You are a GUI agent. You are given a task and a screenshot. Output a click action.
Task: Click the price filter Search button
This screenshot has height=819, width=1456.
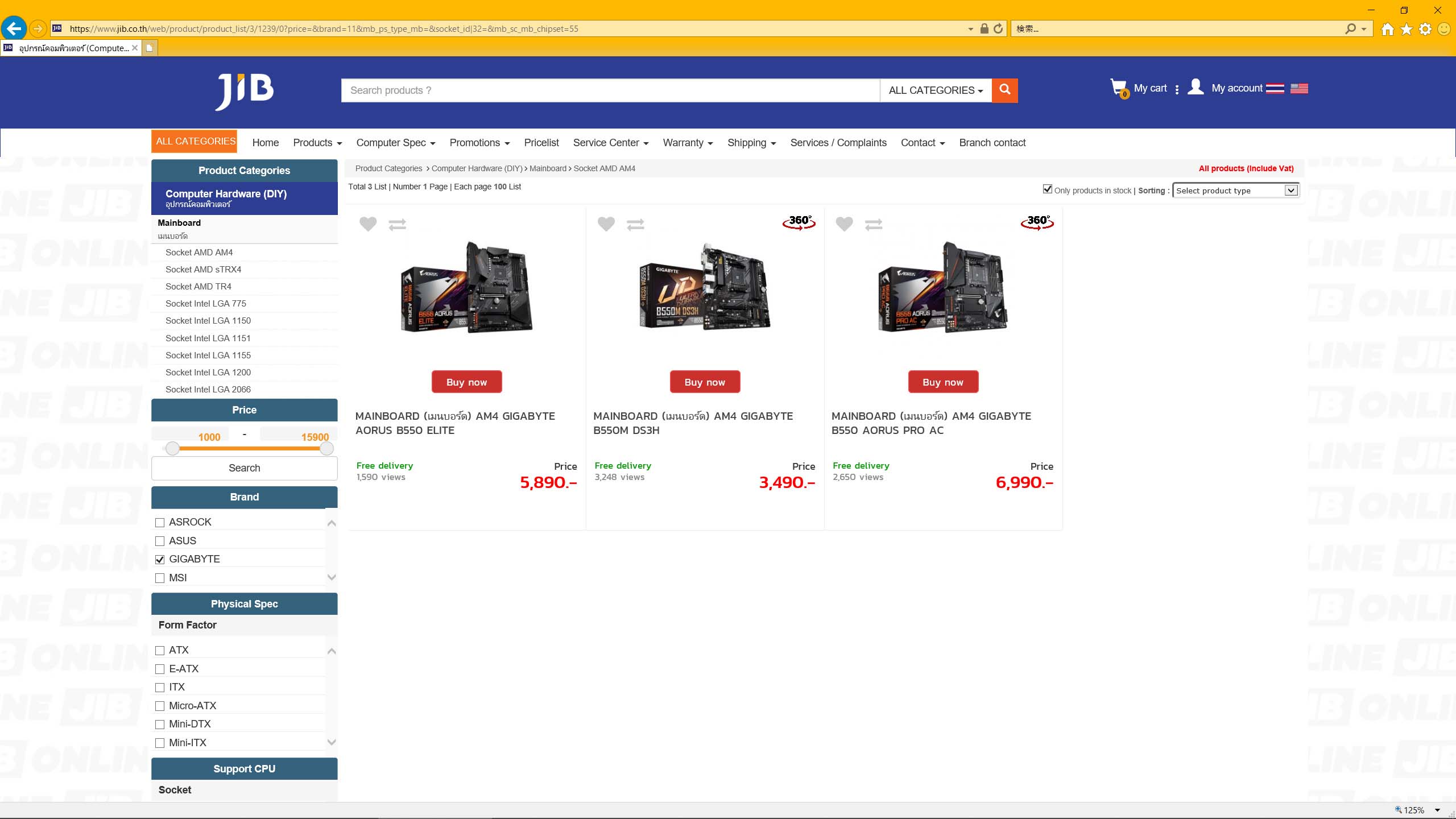pos(245,468)
